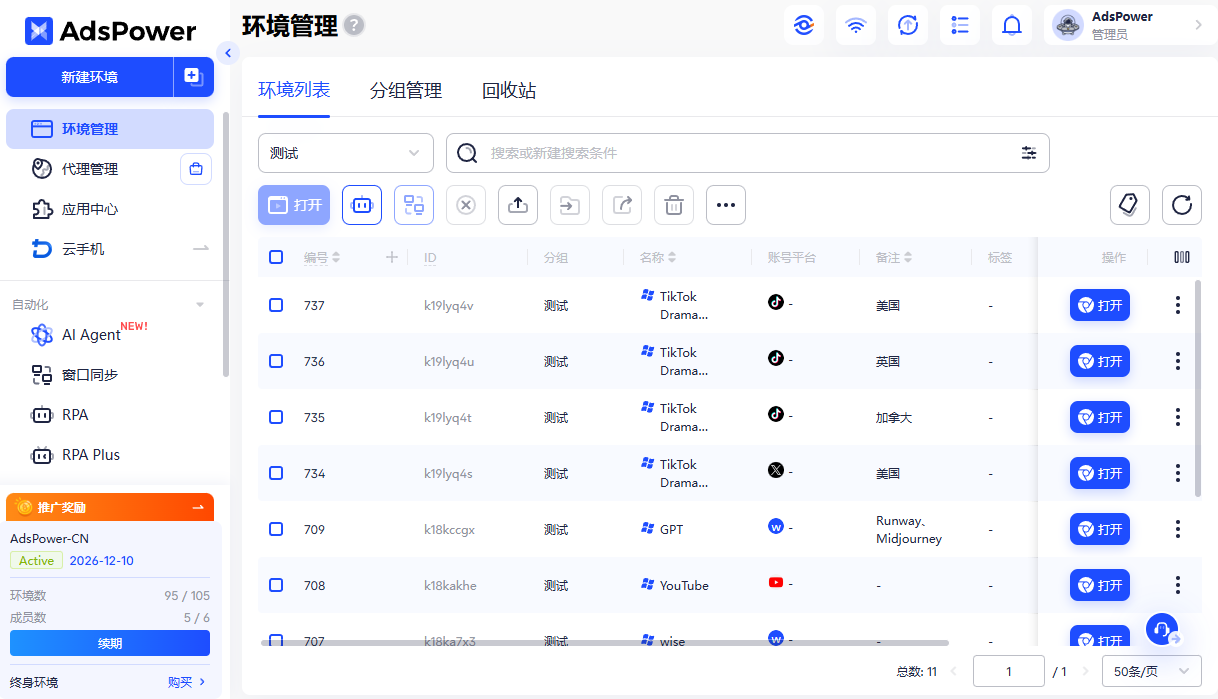Viewport: 1218px width, 699px height.
Task: Click the 续期 renew button
Action: tap(110, 643)
